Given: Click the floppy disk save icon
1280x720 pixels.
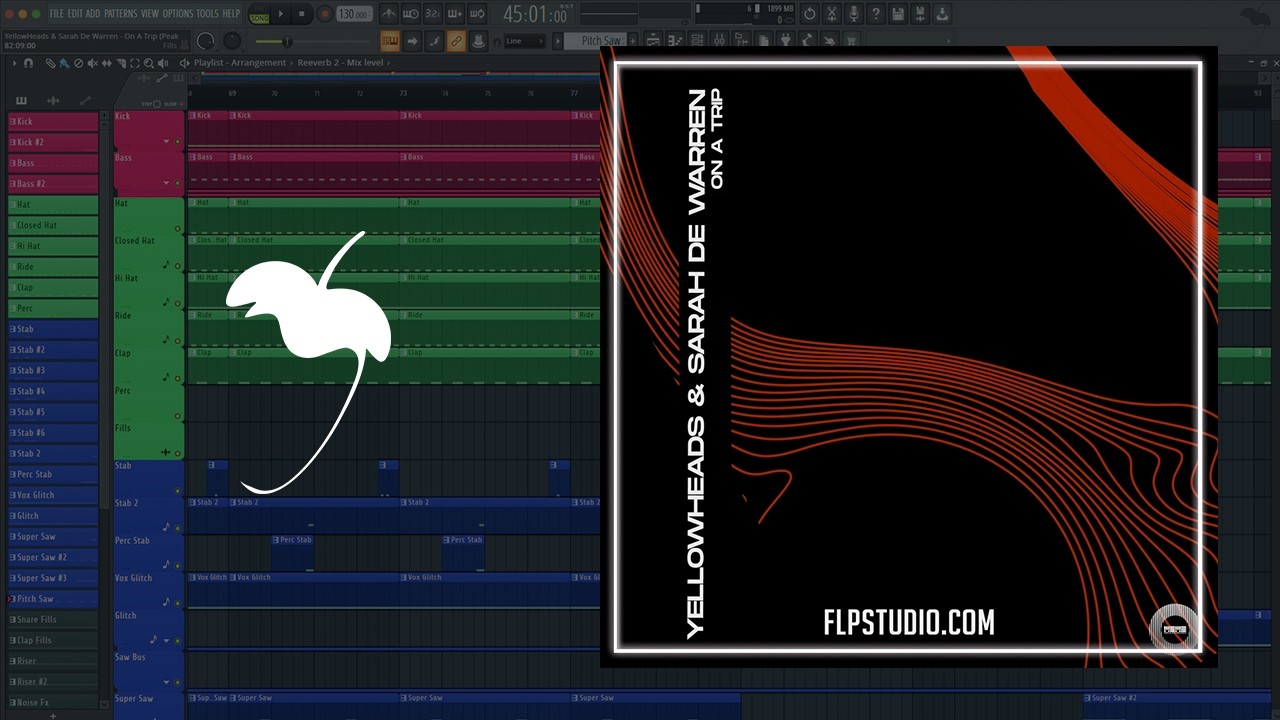Looking at the screenshot, I should pos(898,14).
